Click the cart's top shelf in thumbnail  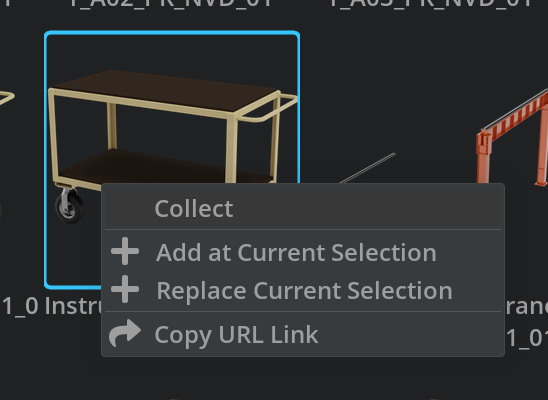[x=166, y=88]
